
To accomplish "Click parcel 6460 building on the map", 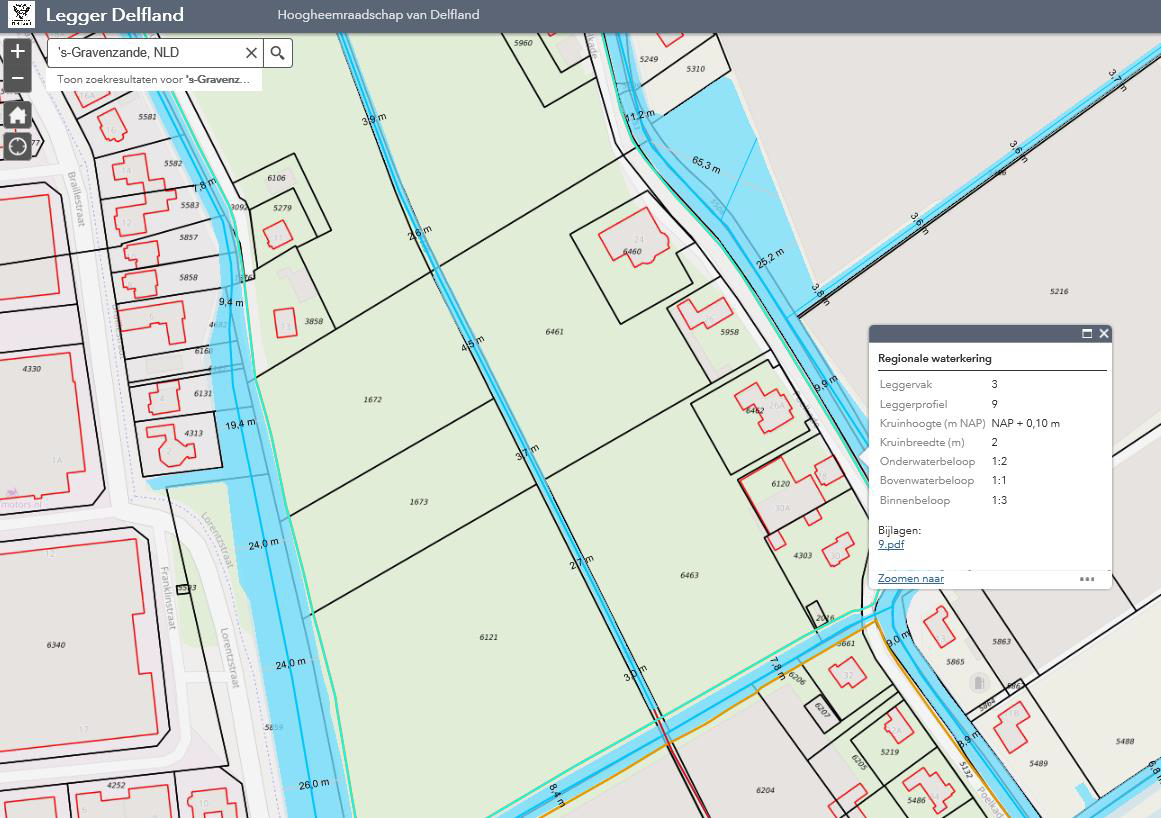I will click(633, 237).
